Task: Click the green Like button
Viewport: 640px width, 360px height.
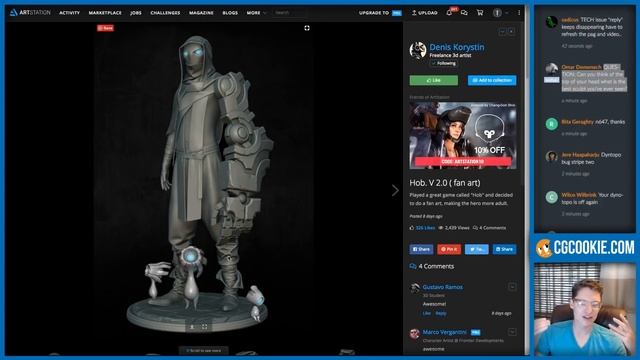Action: 433,80
